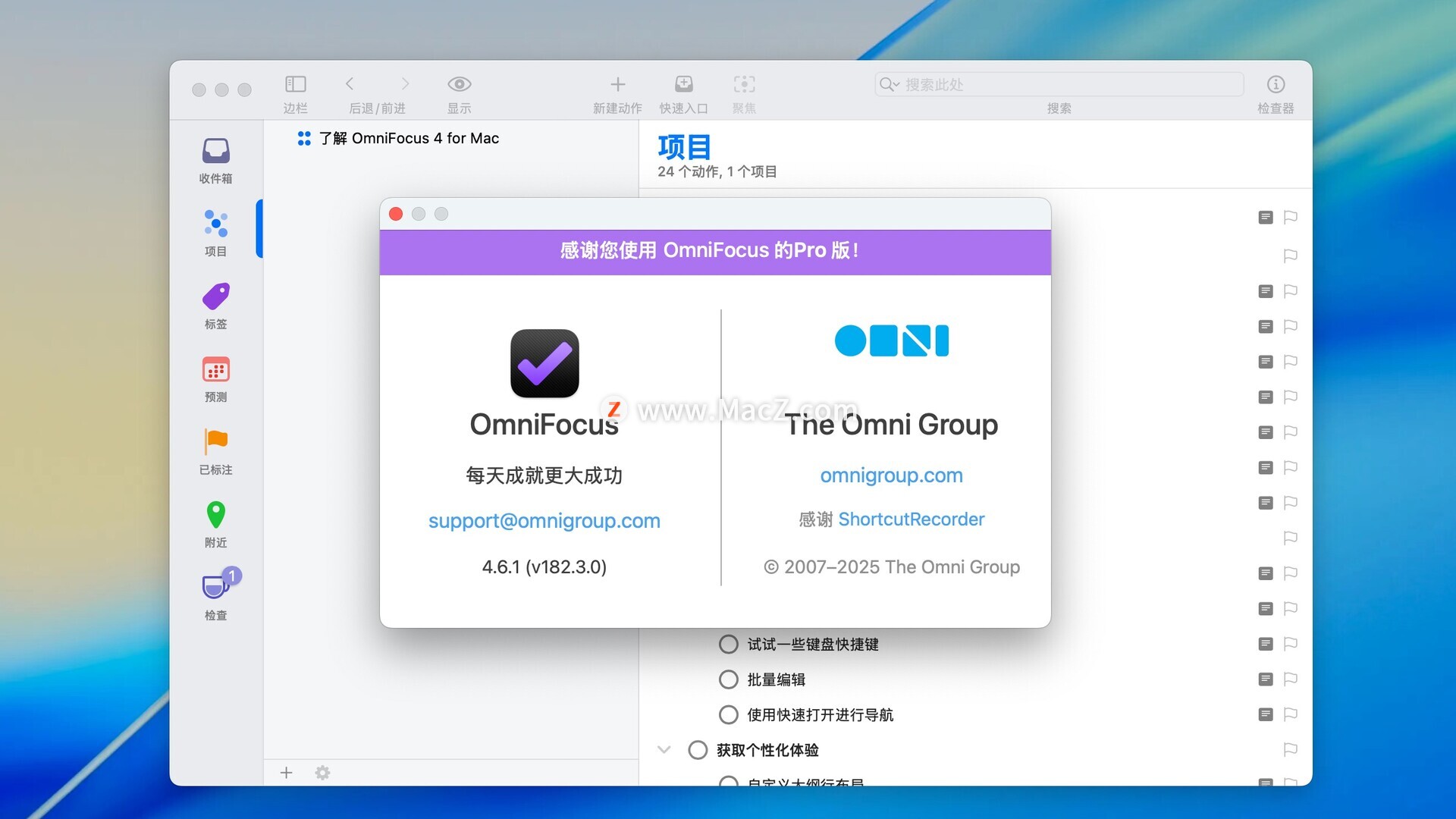
Task: Complete the 批量编辑 action
Action: point(728,679)
